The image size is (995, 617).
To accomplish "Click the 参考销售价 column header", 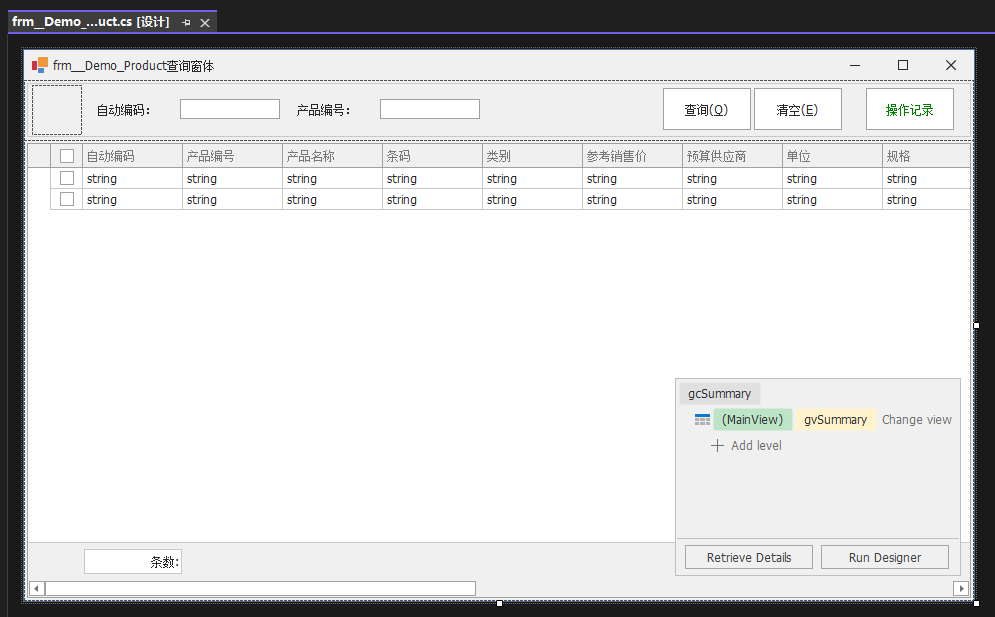I will pos(632,156).
